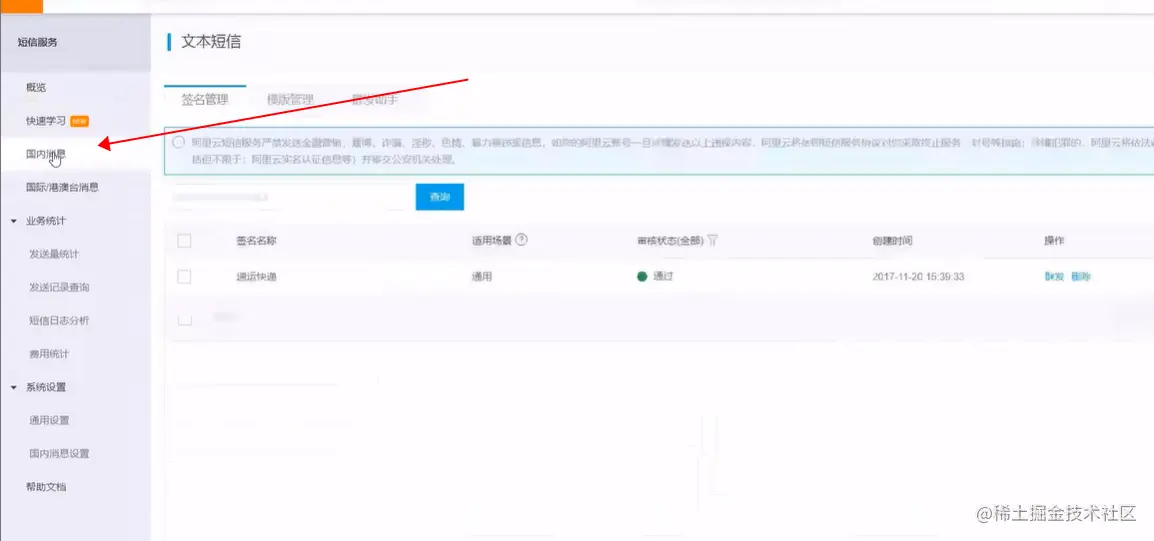
Task: Click the 文本短信 page title
Action: pos(210,42)
